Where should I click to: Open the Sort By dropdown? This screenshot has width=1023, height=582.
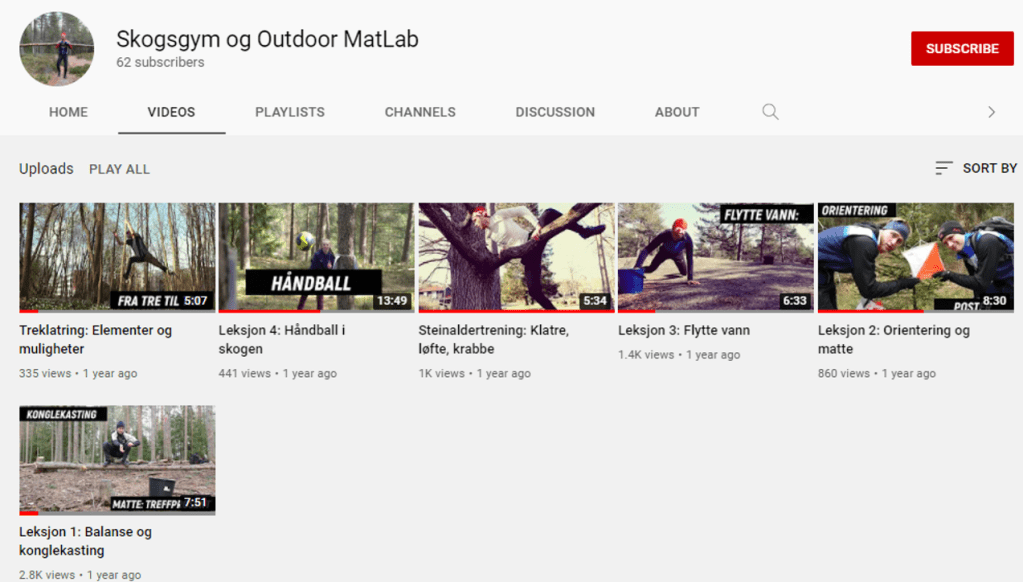coord(976,168)
